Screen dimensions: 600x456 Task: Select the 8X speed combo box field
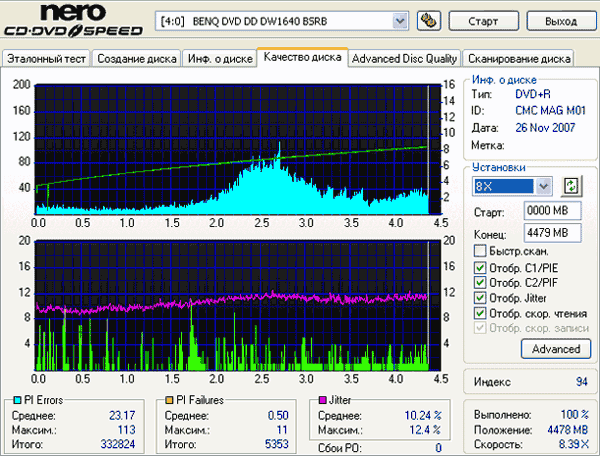click(512, 187)
